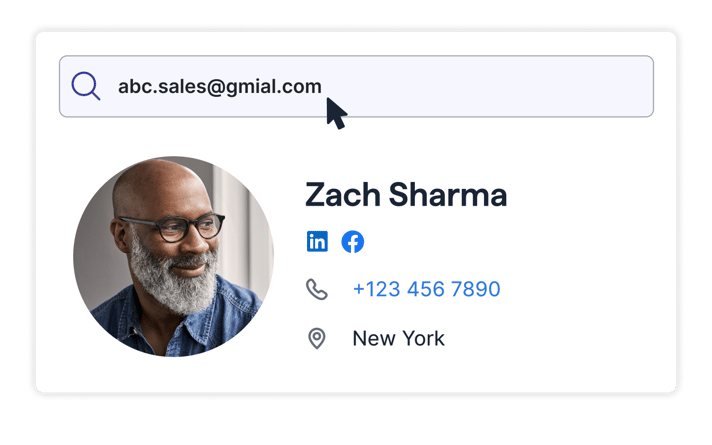The height and width of the screenshot is (445, 712).
Task: Call the number +123 456 7890
Action: tap(426, 289)
